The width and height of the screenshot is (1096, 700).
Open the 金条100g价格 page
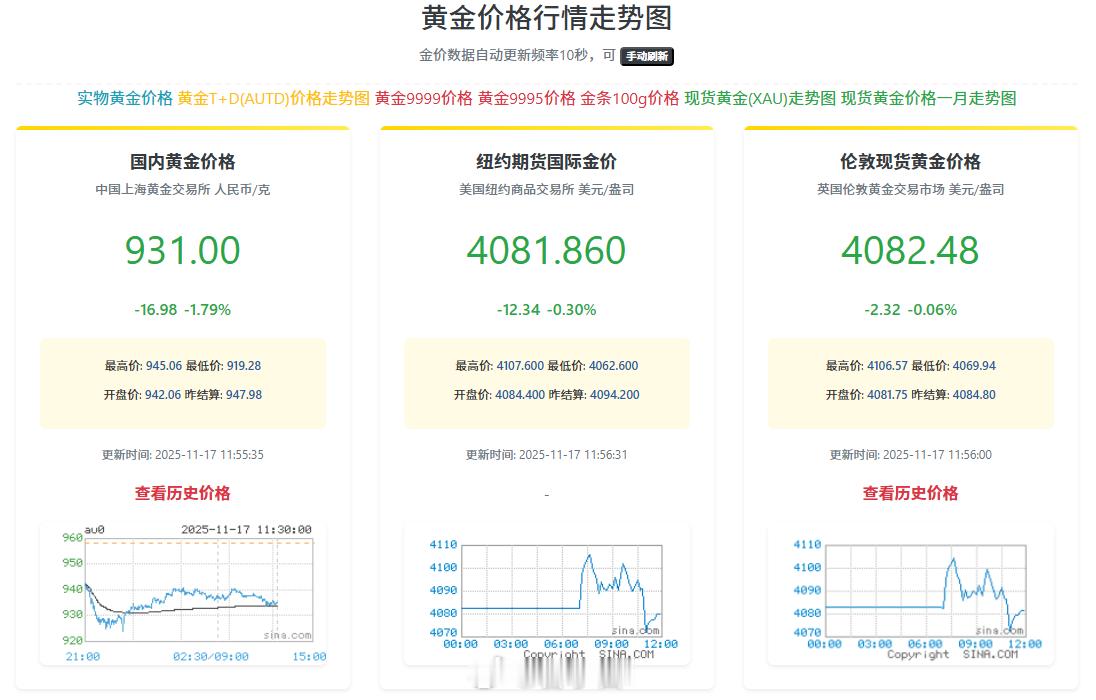click(x=632, y=100)
